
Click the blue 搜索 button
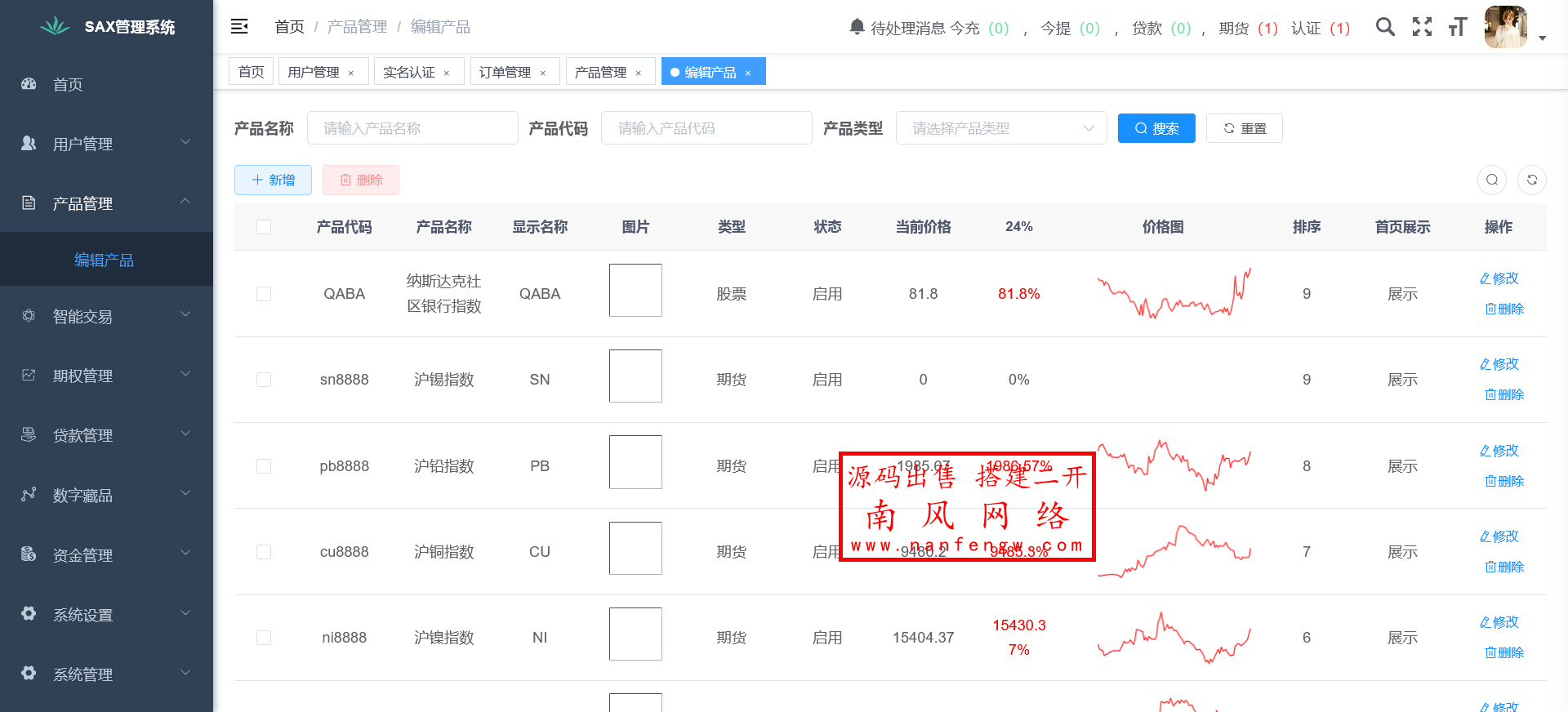[x=1156, y=128]
